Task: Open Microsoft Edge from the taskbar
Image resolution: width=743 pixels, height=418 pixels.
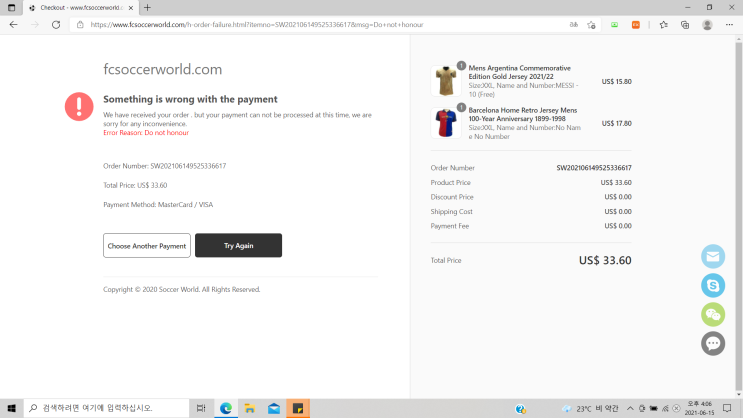Action: point(226,408)
